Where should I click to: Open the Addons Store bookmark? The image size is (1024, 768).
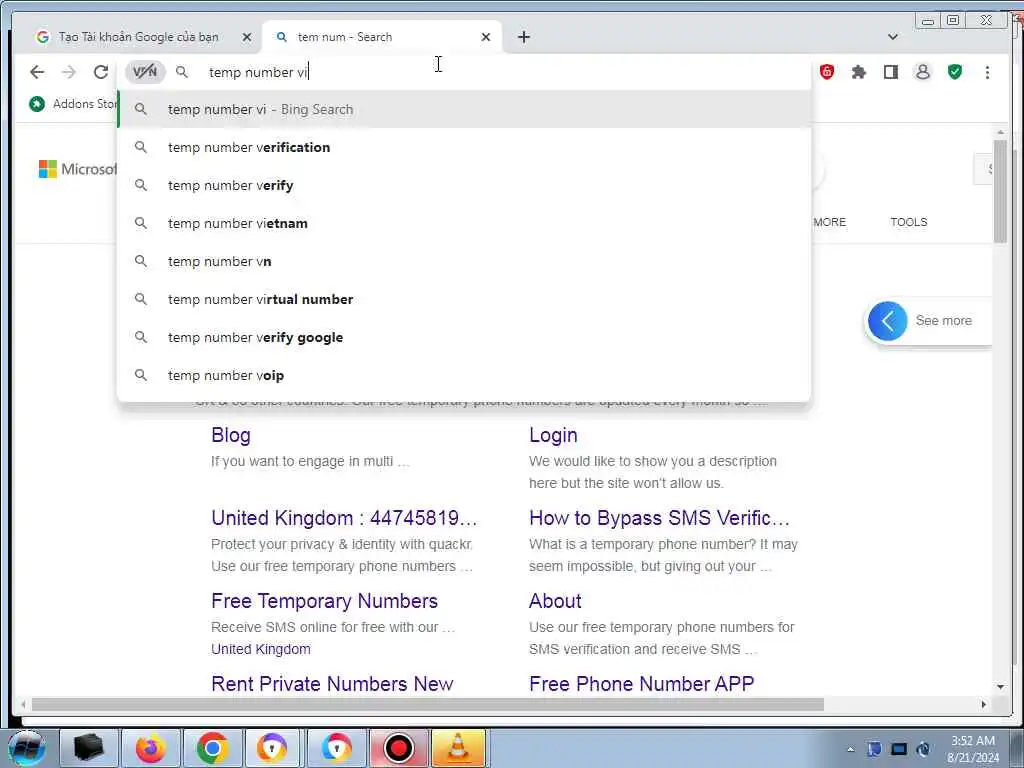pos(73,104)
